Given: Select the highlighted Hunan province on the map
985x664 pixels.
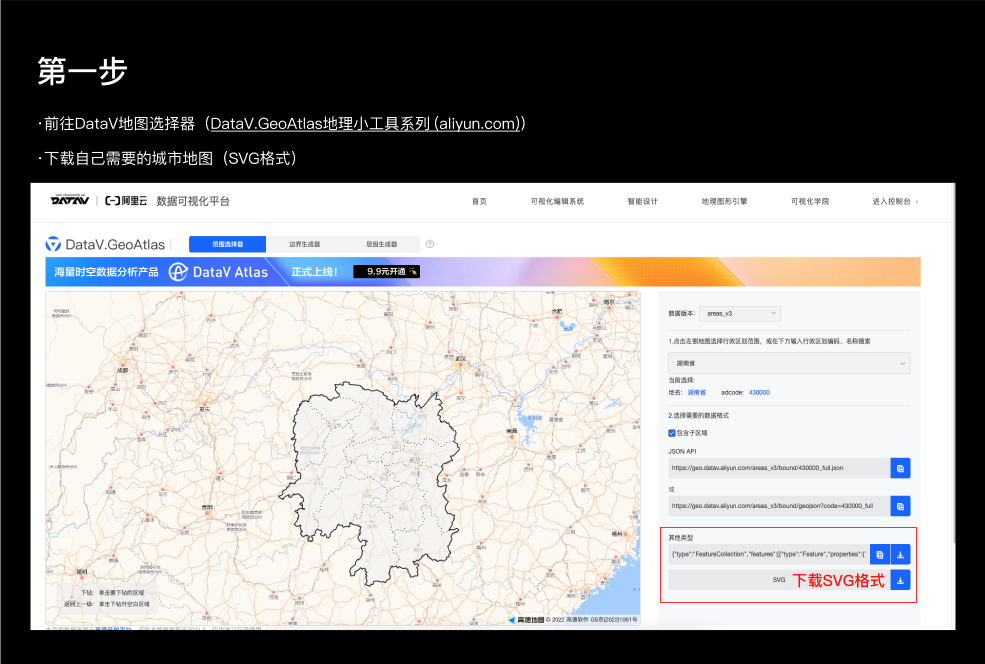Looking at the screenshot, I should click(x=371, y=482).
